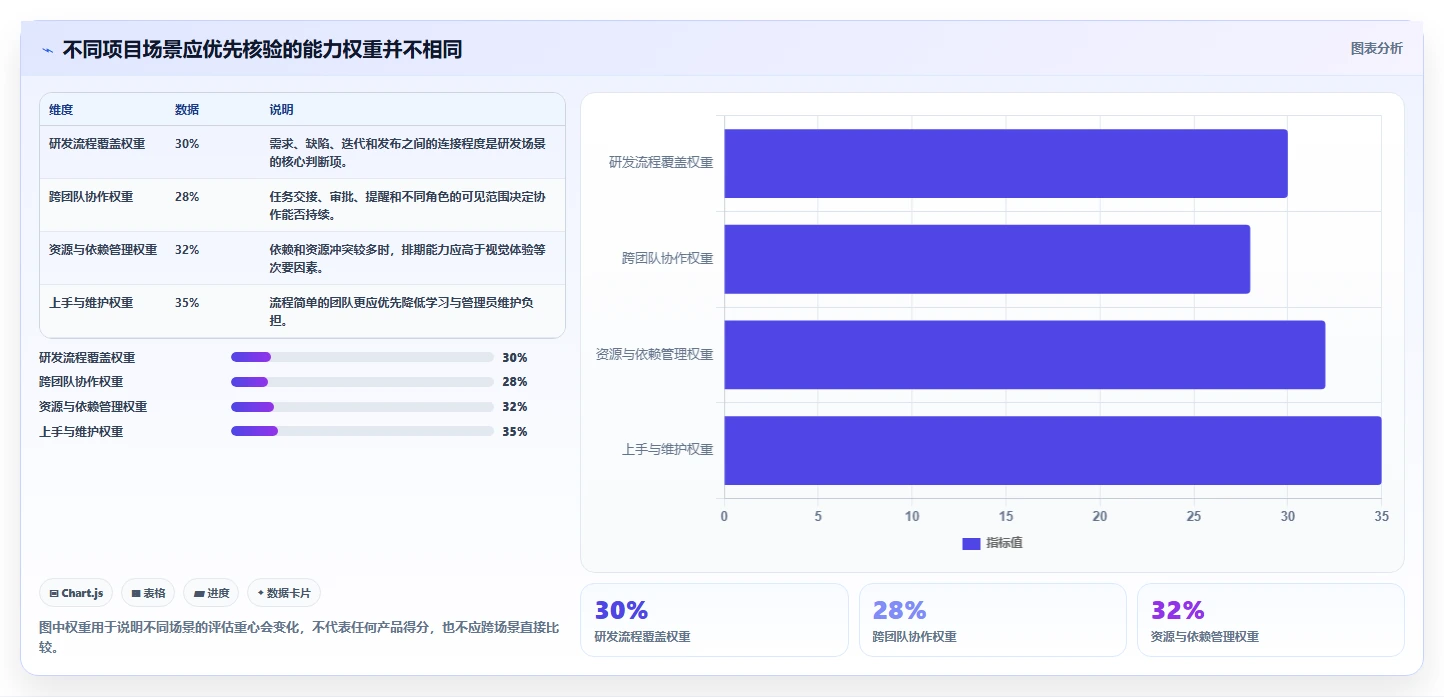1444x697 pixels.
Task: Click the x-axis tick labeled 20
Action: 1100,516
